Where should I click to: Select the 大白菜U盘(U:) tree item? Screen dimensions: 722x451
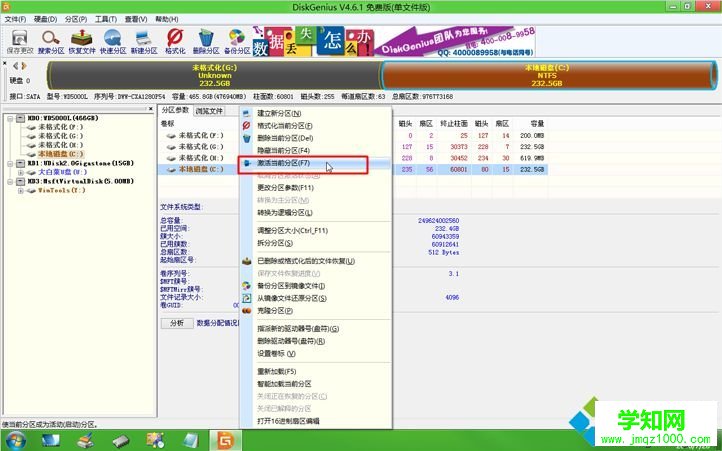coord(62,172)
